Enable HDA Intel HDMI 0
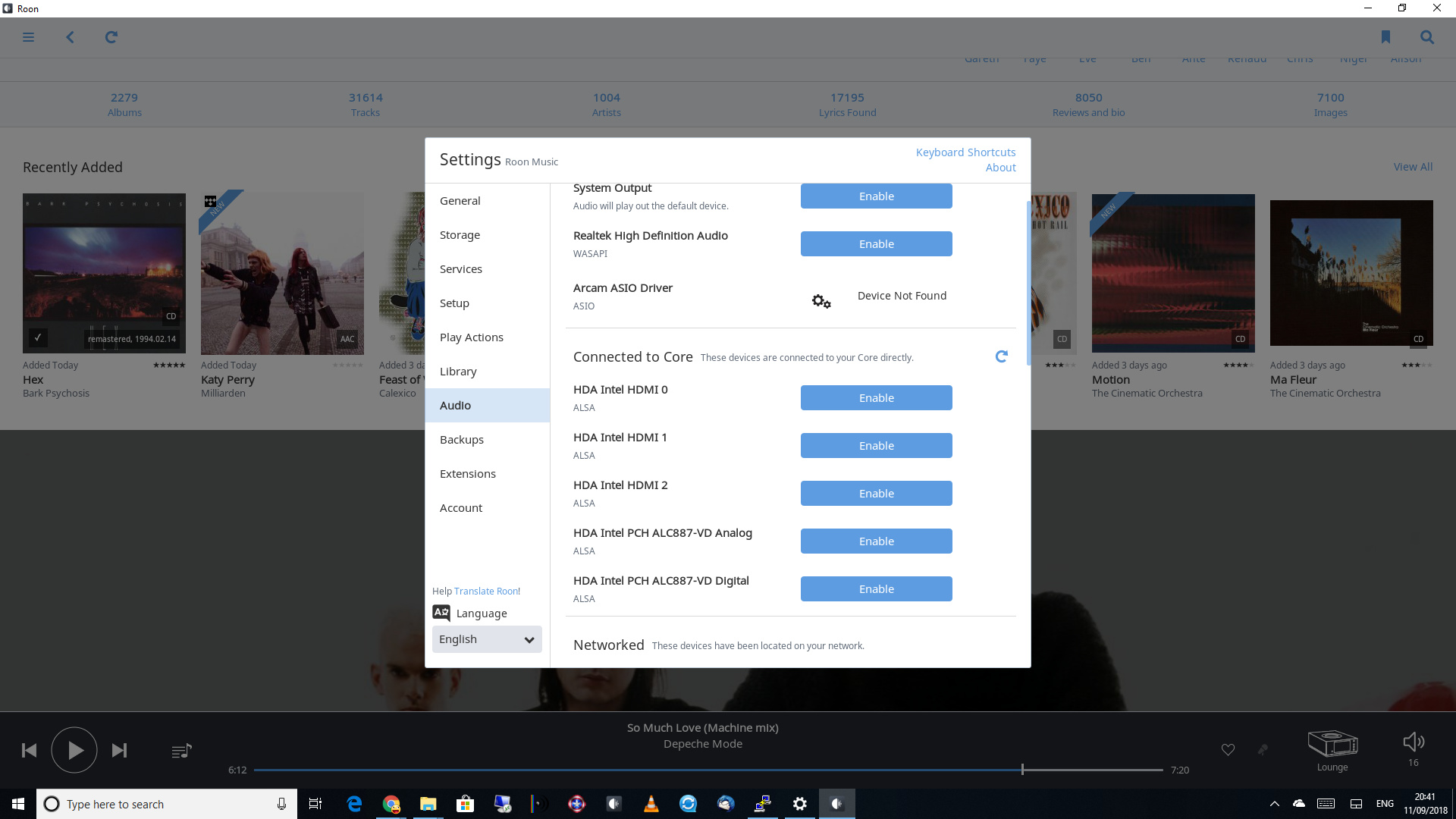The image size is (1456, 819). [877, 397]
